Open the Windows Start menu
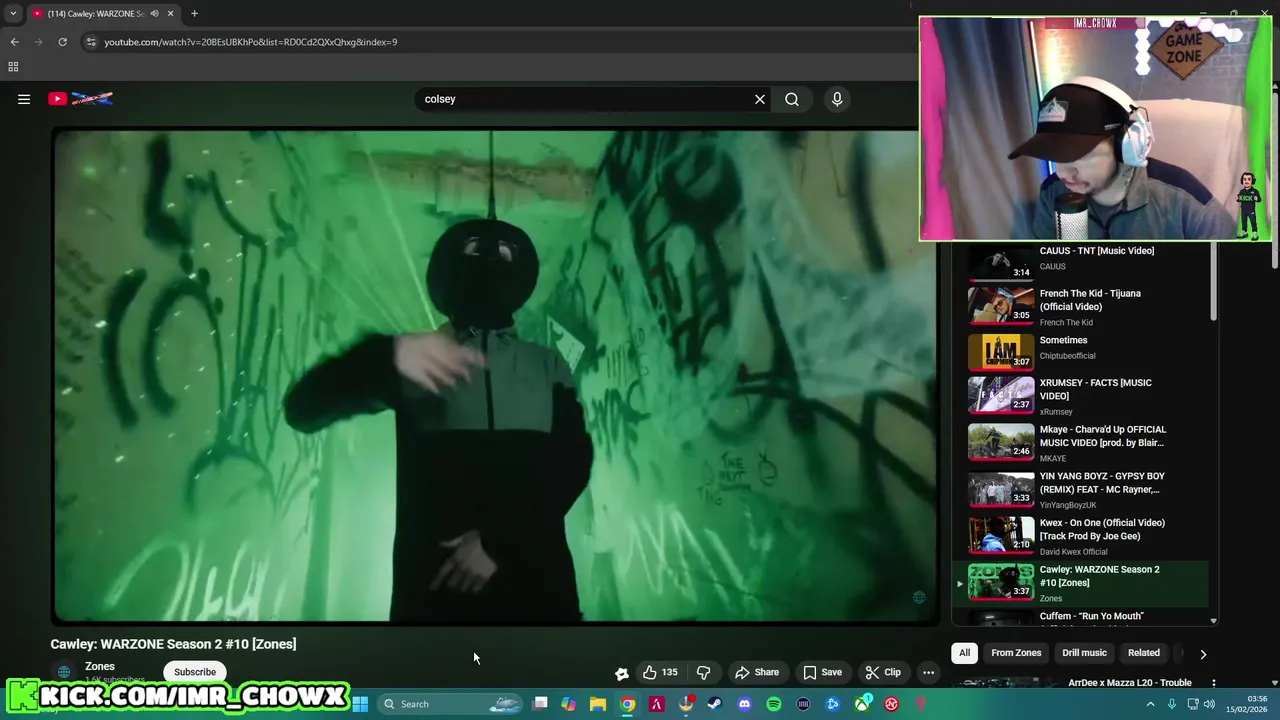This screenshot has width=1280, height=720. (360, 704)
